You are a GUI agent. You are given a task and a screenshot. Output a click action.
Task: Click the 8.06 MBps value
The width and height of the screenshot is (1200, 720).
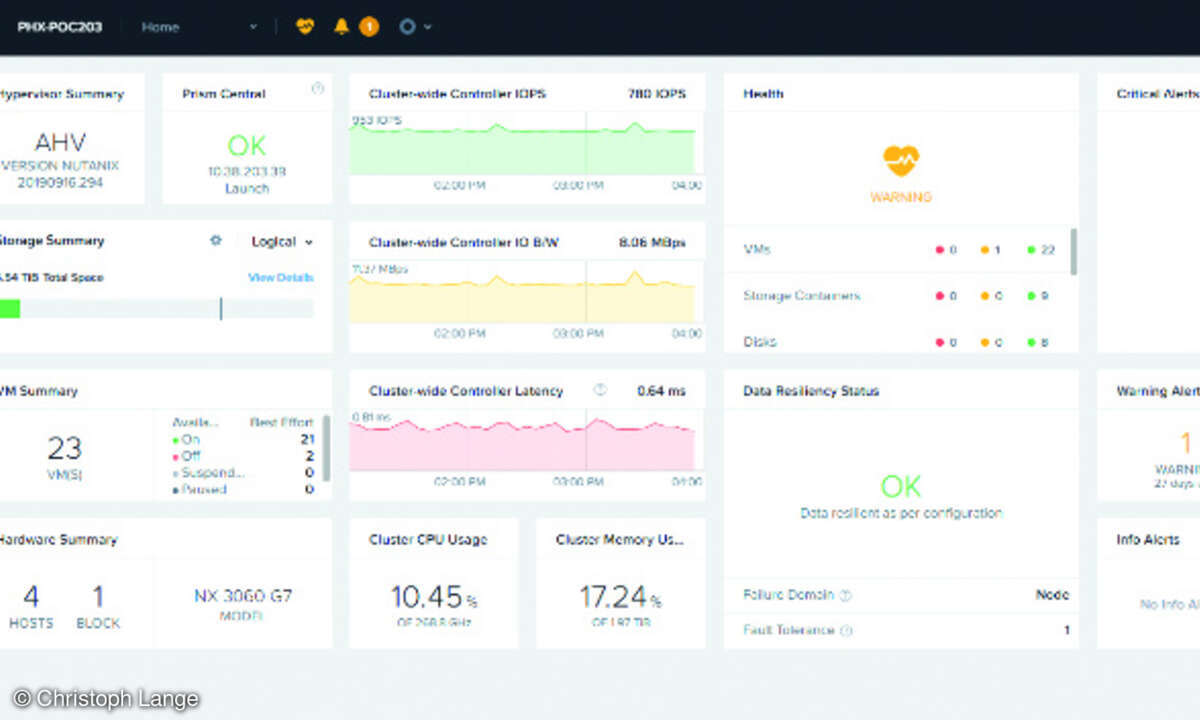652,242
